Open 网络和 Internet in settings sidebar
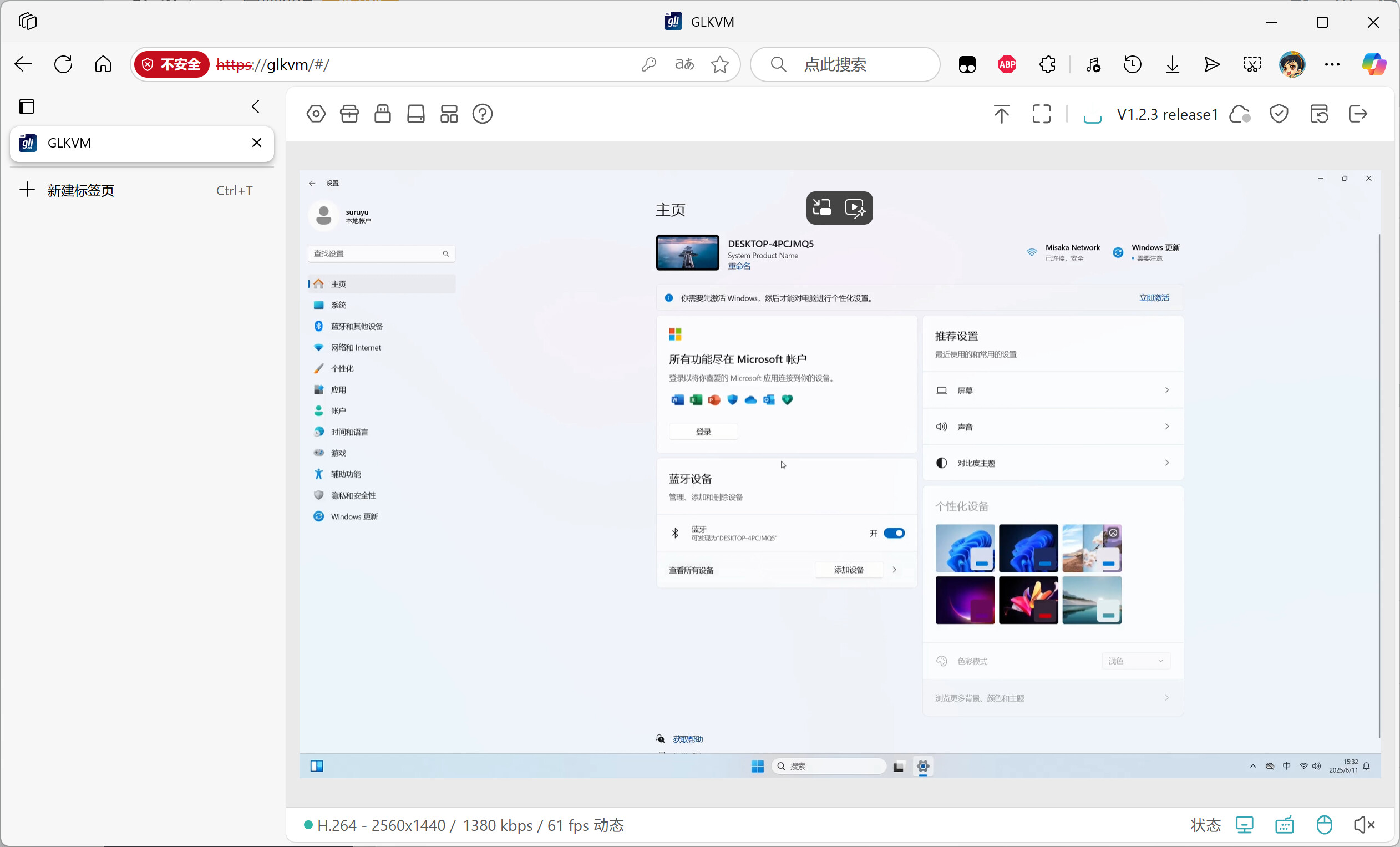1400x847 pixels. tap(356, 348)
